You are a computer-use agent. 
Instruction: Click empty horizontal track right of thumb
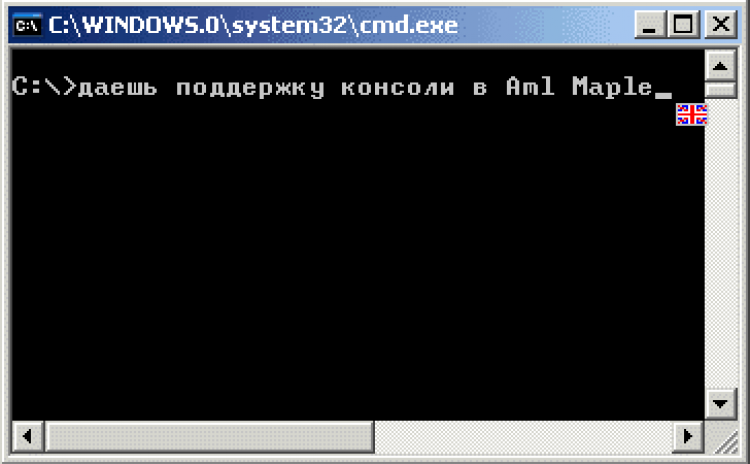coord(523,436)
